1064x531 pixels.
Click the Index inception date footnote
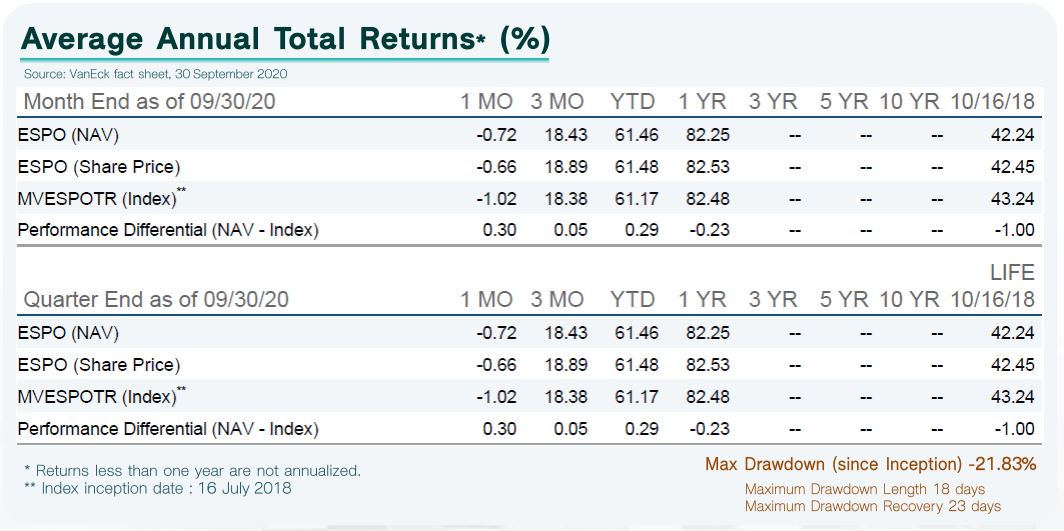click(158, 488)
